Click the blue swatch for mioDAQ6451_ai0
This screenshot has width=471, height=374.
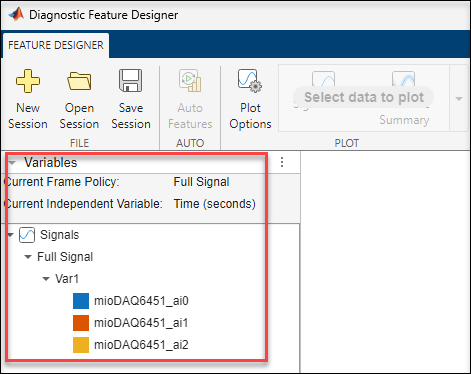pos(81,301)
